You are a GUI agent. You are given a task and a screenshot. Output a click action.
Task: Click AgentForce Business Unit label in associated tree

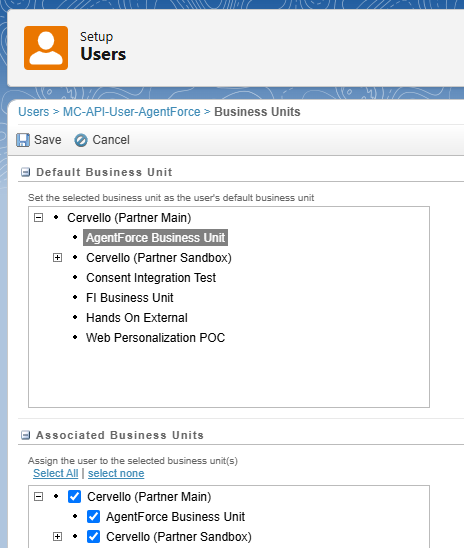175,517
